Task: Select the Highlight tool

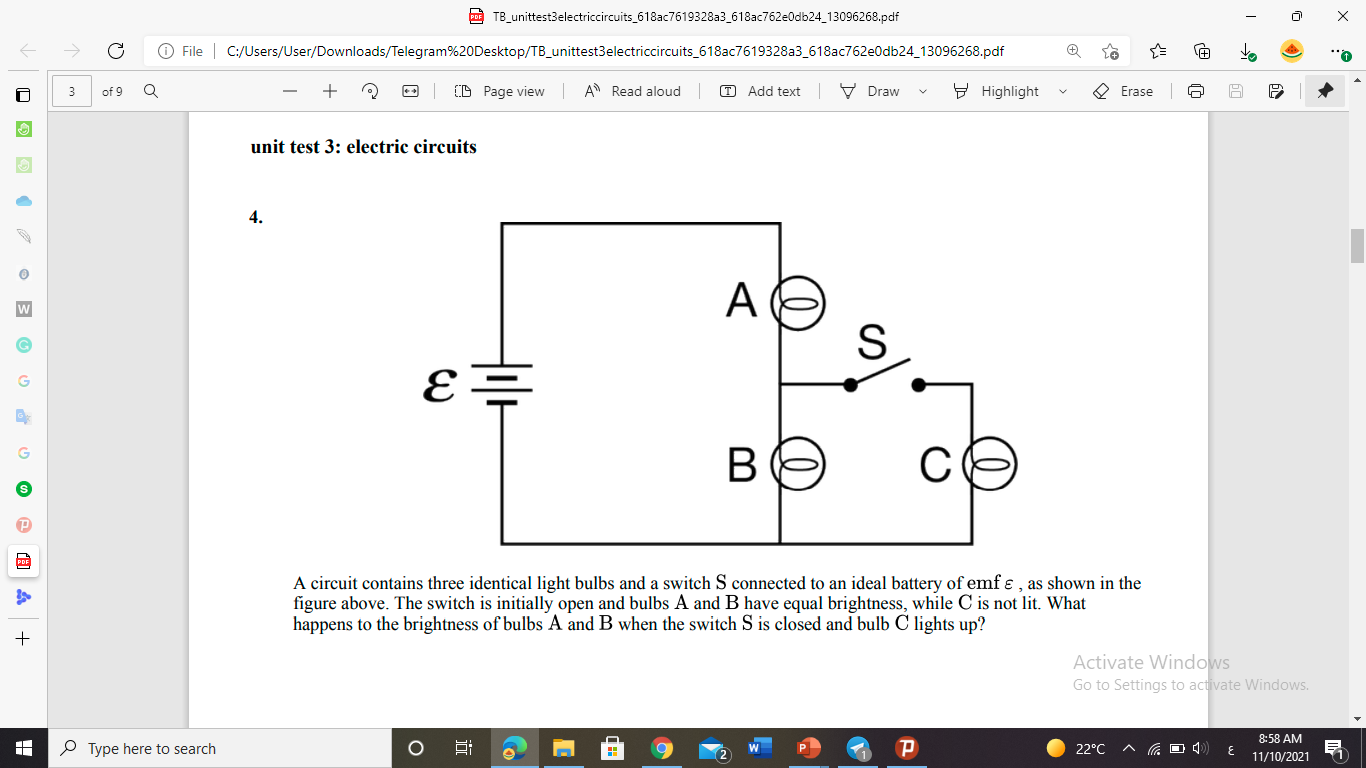Action: pyautogui.click(x=1007, y=91)
